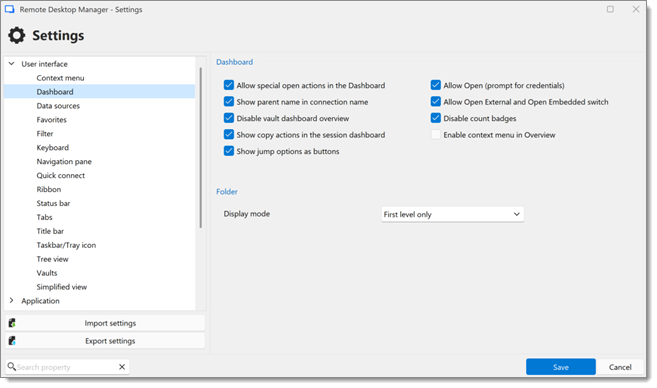The image size is (657, 388).
Task: Select Tabs settings entry
Action: point(44,217)
